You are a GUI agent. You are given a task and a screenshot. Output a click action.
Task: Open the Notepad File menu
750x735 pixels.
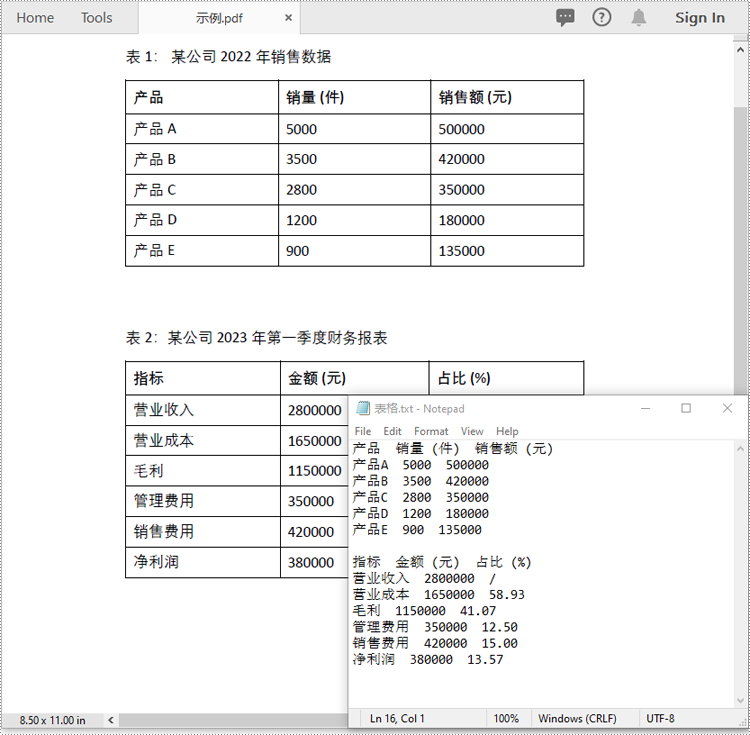tap(363, 431)
